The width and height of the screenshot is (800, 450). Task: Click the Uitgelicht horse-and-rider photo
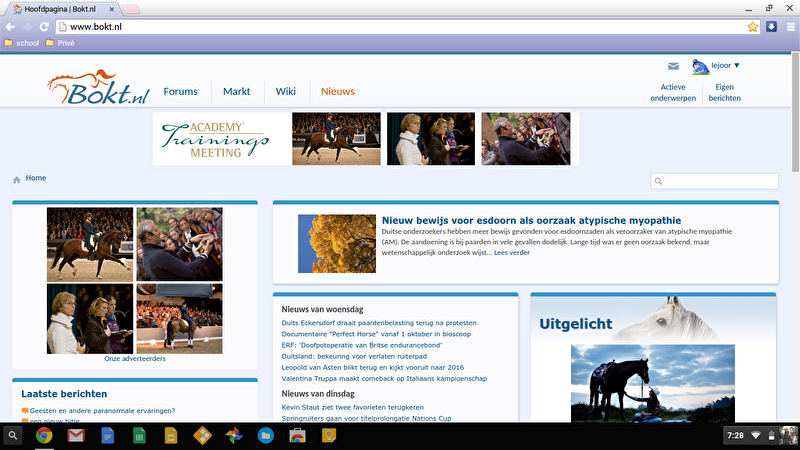pyautogui.click(x=653, y=383)
